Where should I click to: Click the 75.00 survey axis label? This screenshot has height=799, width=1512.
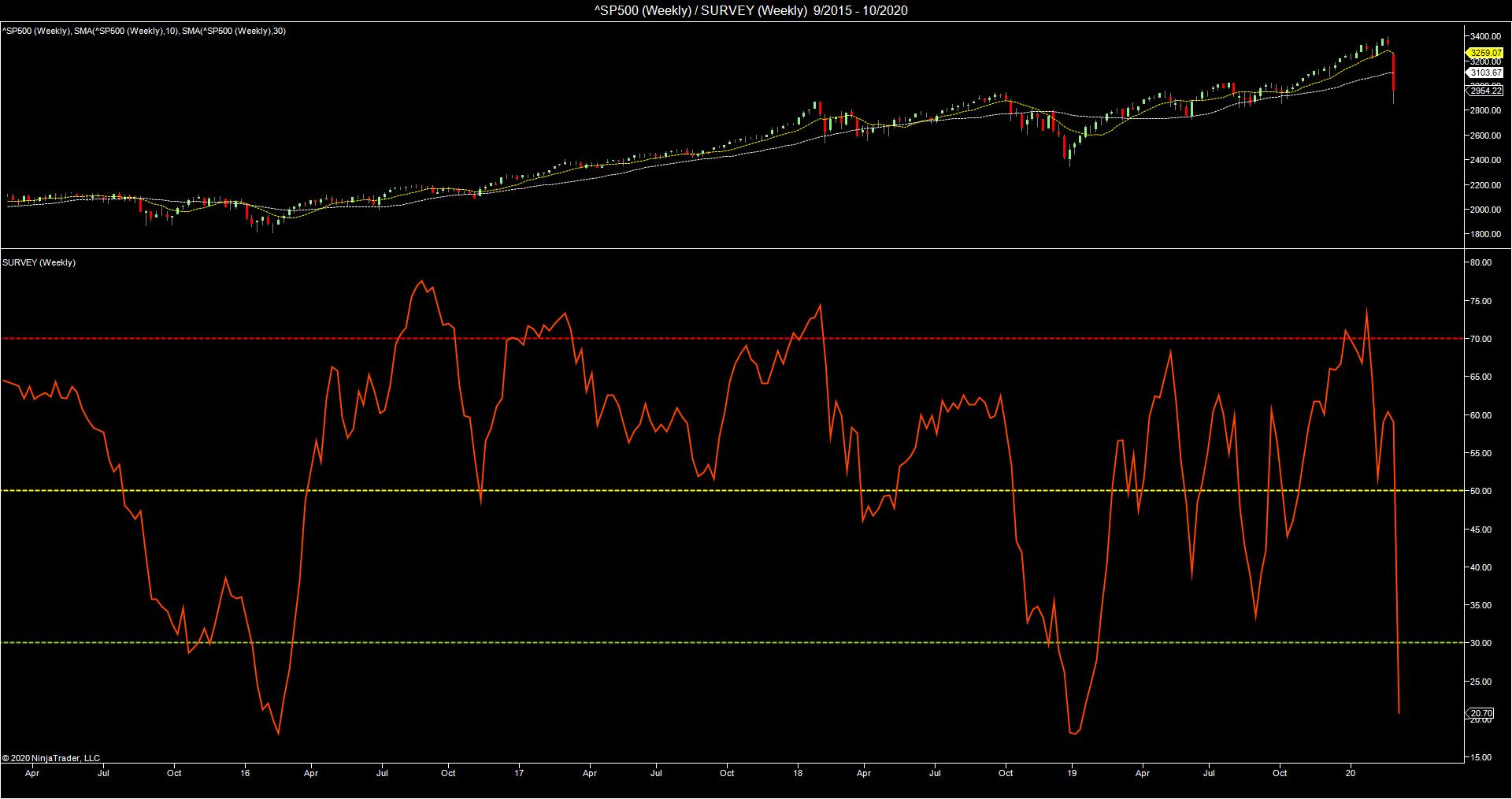pos(1480,301)
